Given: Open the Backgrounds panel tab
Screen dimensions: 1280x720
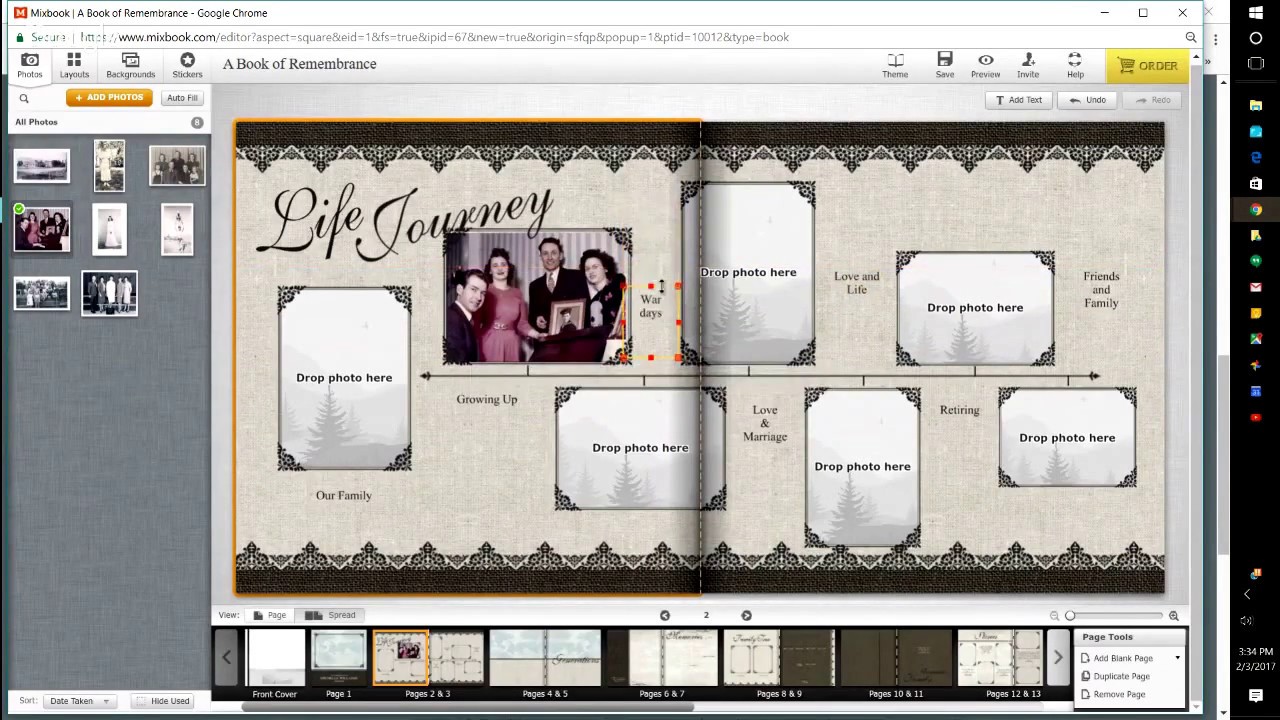Looking at the screenshot, I should (130, 66).
